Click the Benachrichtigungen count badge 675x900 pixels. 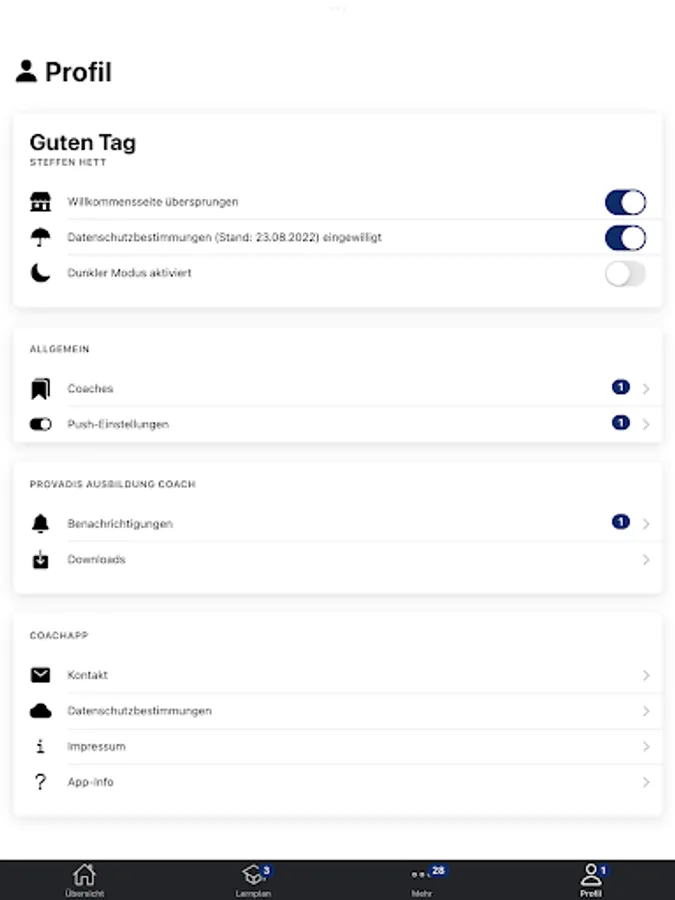pyautogui.click(x=620, y=522)
